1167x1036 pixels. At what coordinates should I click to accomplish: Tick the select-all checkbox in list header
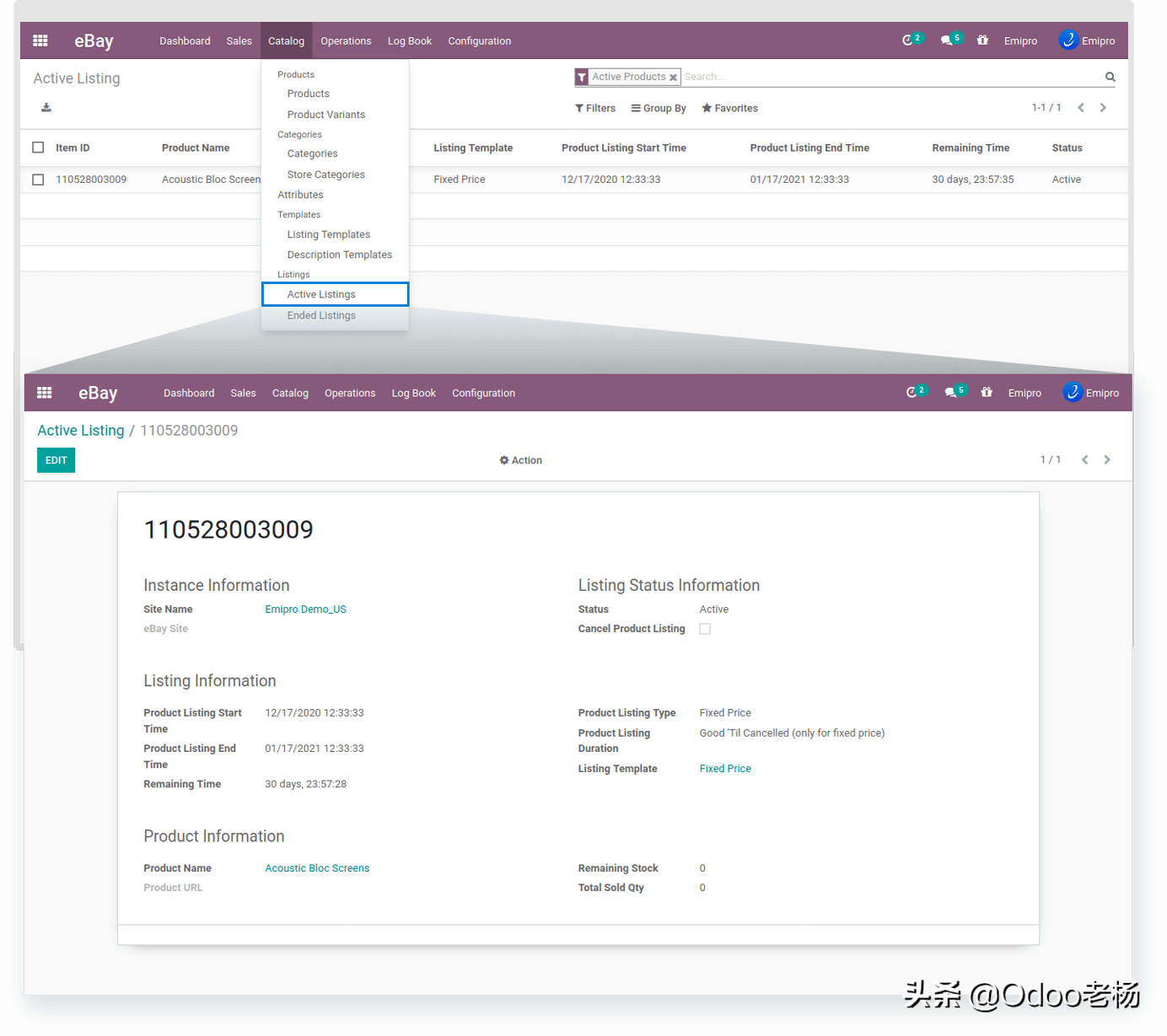tap(38, 148)
